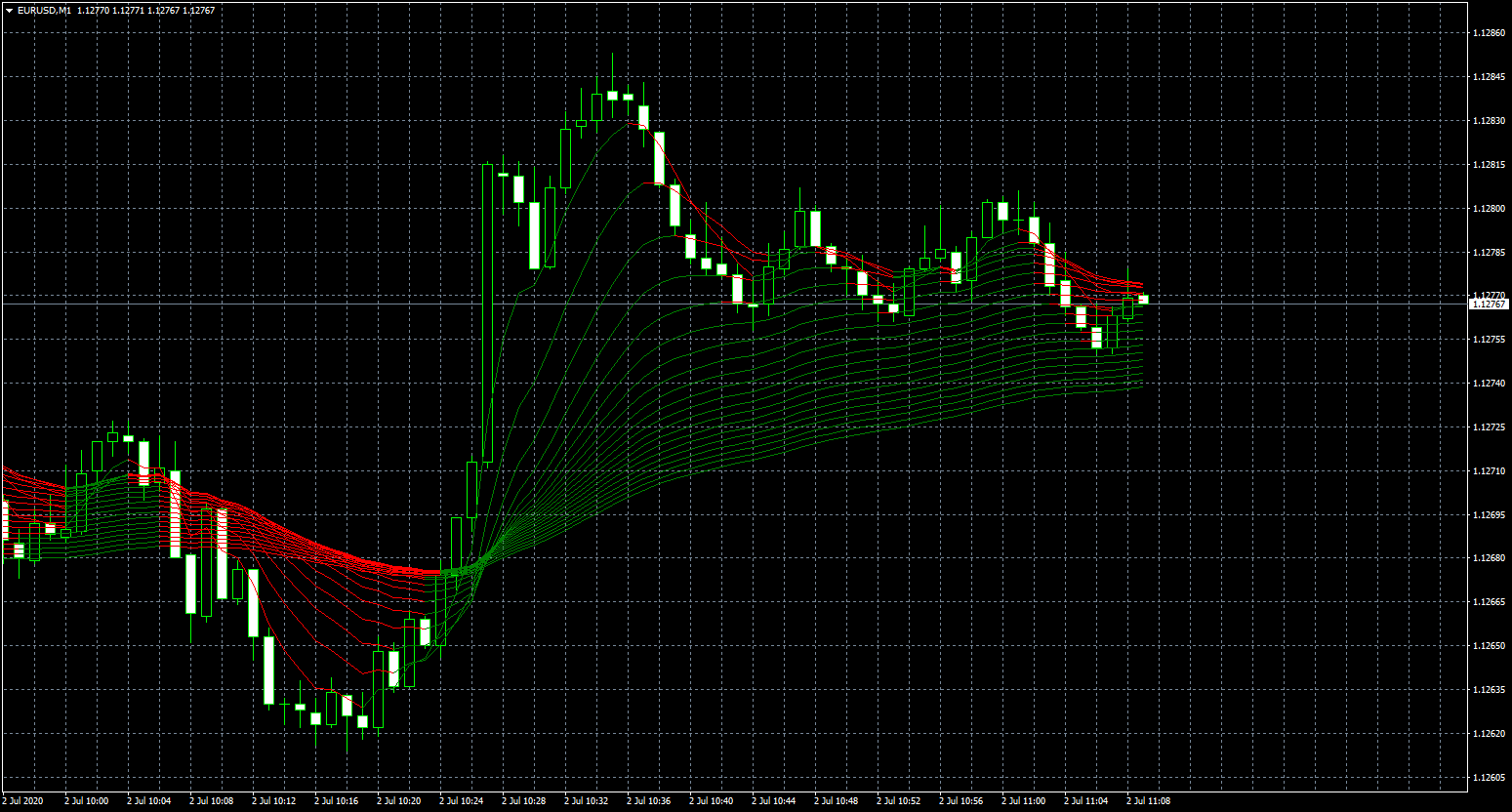Click the 1.12755 price scale label
This screenshot has width=1512, height=812.
(1488, 340)
